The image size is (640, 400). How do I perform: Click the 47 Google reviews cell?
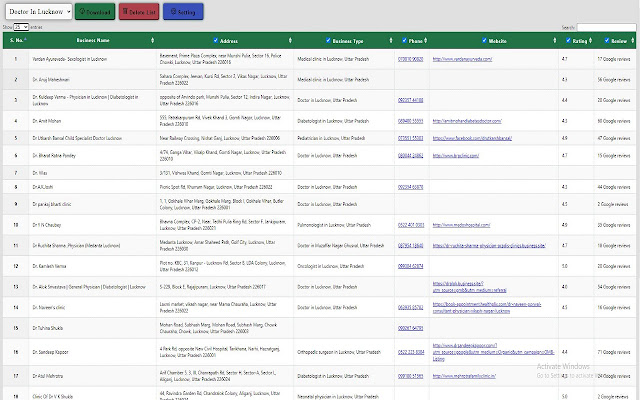pos(615,138)
